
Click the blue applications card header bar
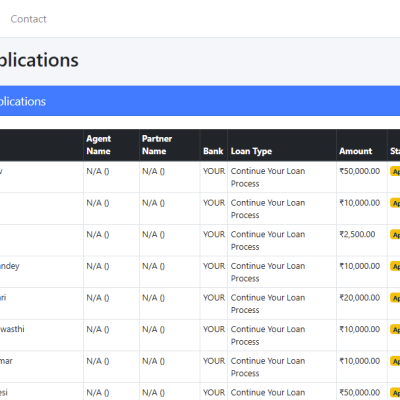[200, 101]
